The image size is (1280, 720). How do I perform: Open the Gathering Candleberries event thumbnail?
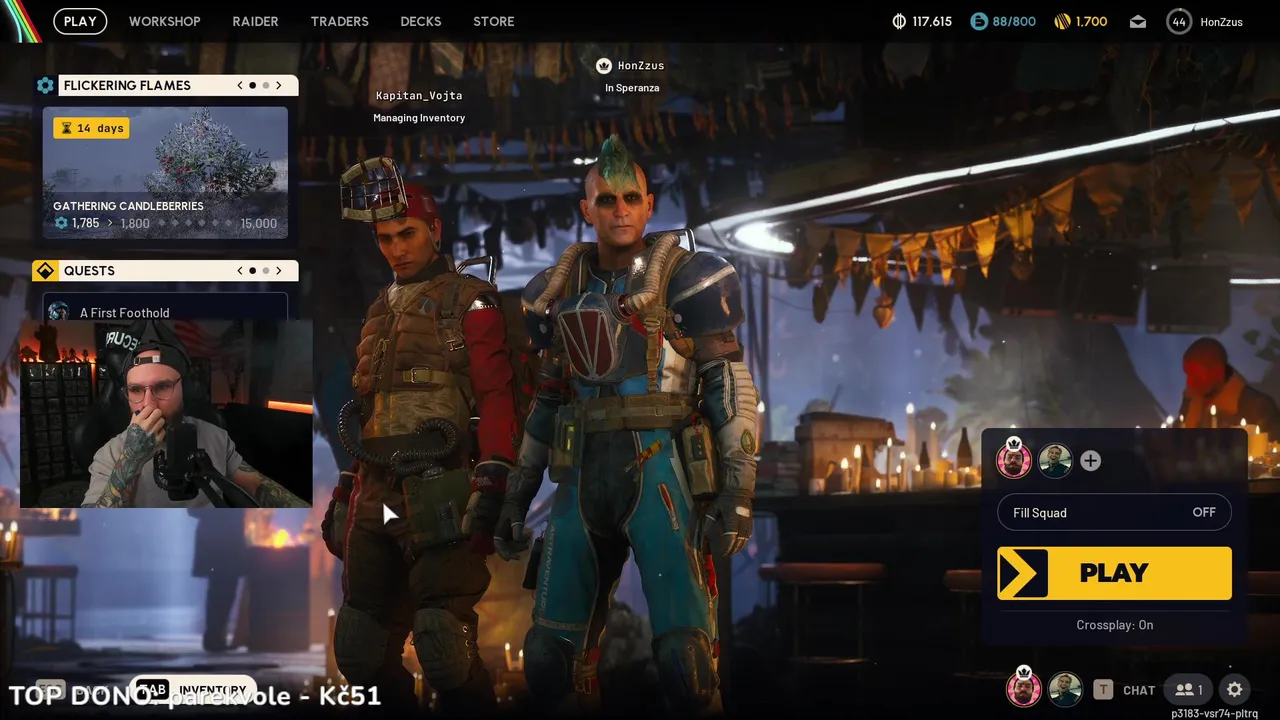click(x=165, y=173)
